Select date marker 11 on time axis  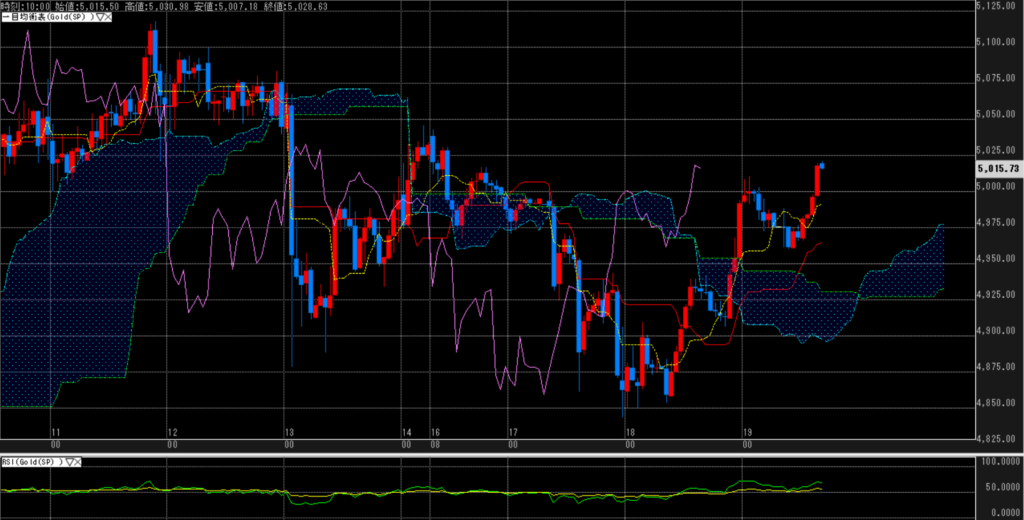pos(55,434)
